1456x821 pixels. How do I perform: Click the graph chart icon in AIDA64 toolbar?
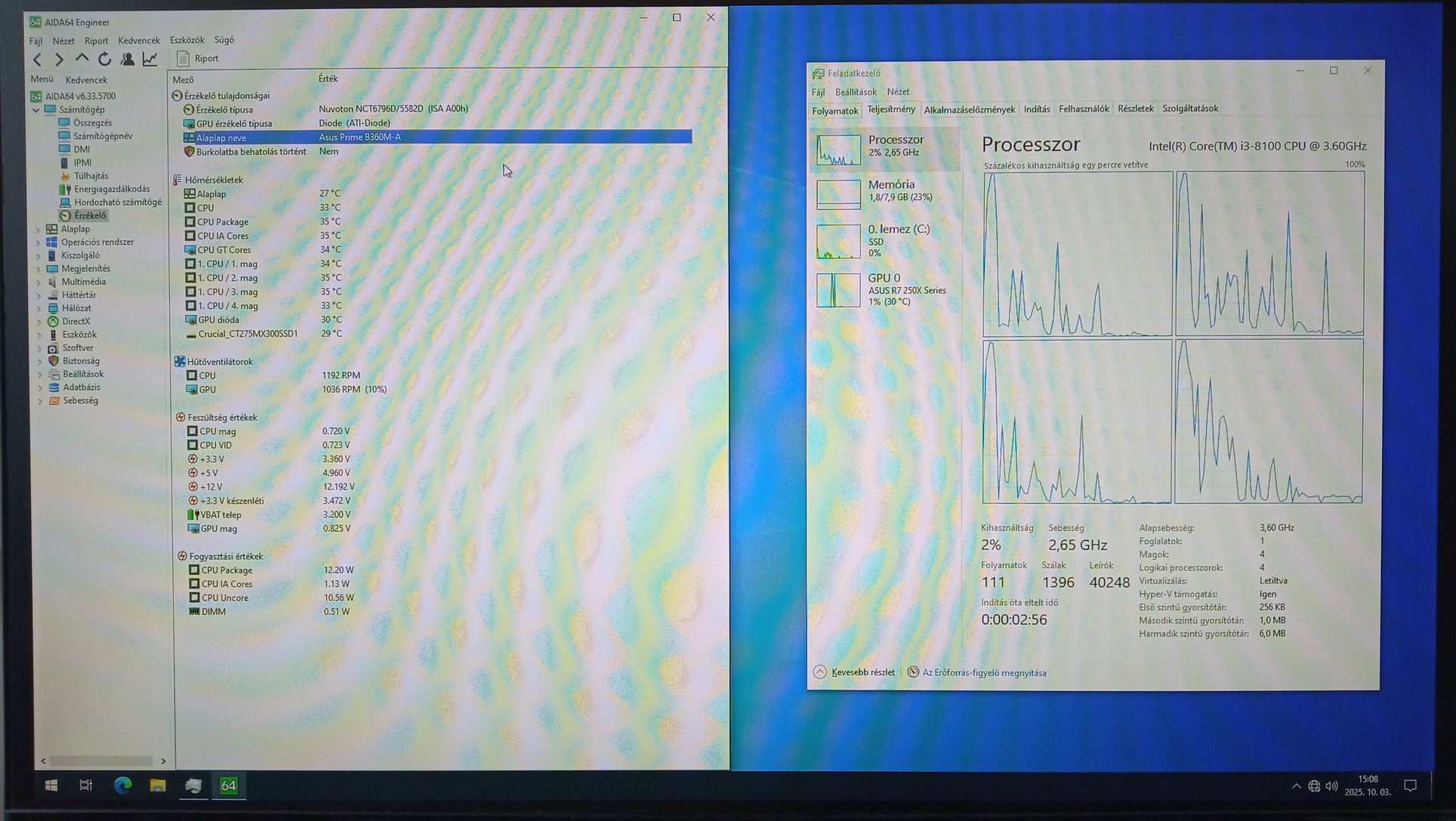click(150, 59)
